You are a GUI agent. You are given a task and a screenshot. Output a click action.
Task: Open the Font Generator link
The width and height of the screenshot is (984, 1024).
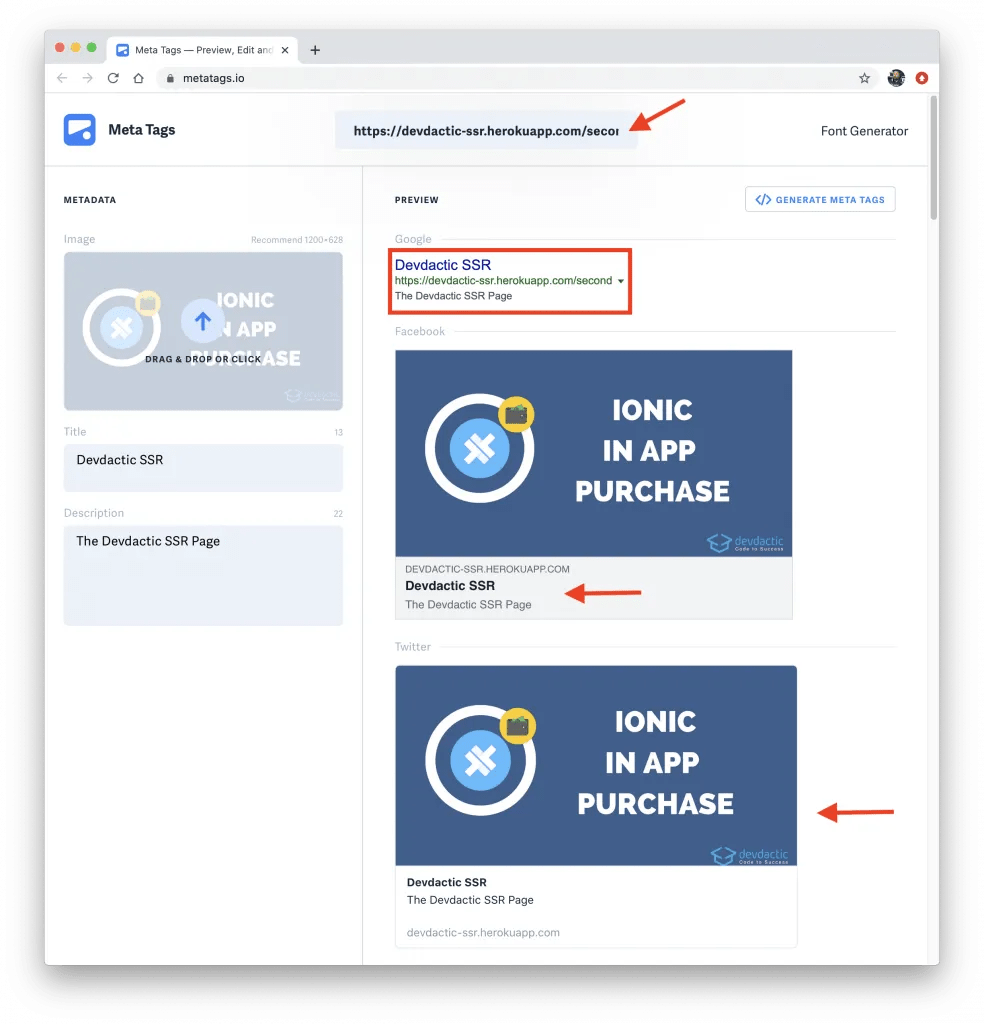pyautogui.click(x=864, y=130)
